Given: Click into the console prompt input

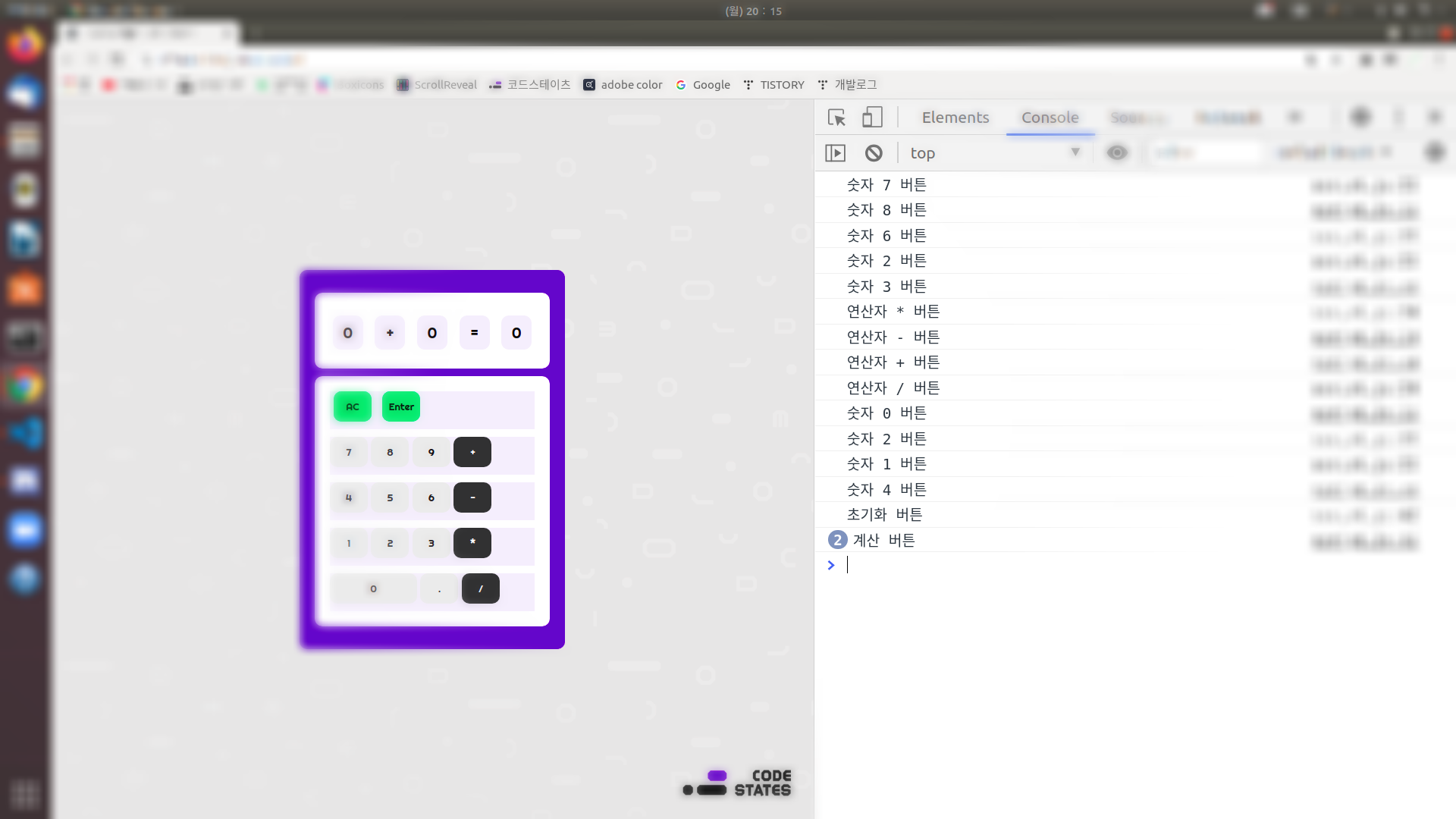Looking at the screenshot, I should point(1062,565).
